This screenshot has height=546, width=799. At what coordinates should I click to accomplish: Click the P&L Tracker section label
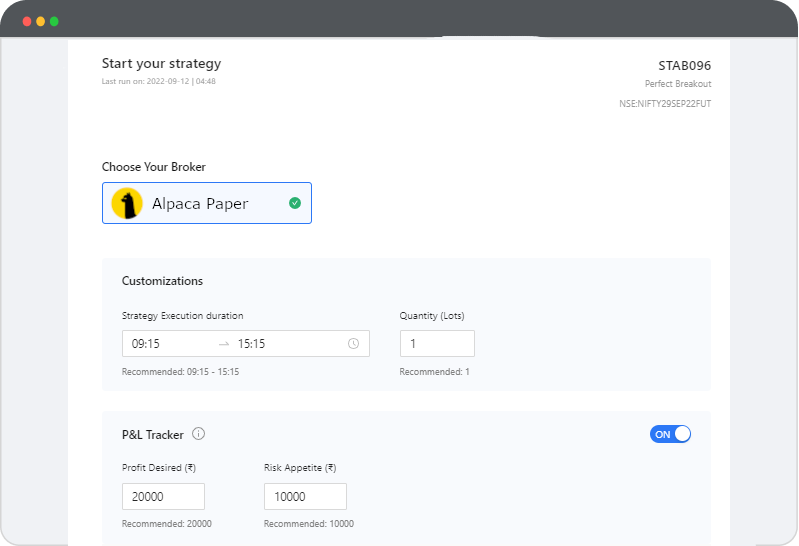pos(152,435)
